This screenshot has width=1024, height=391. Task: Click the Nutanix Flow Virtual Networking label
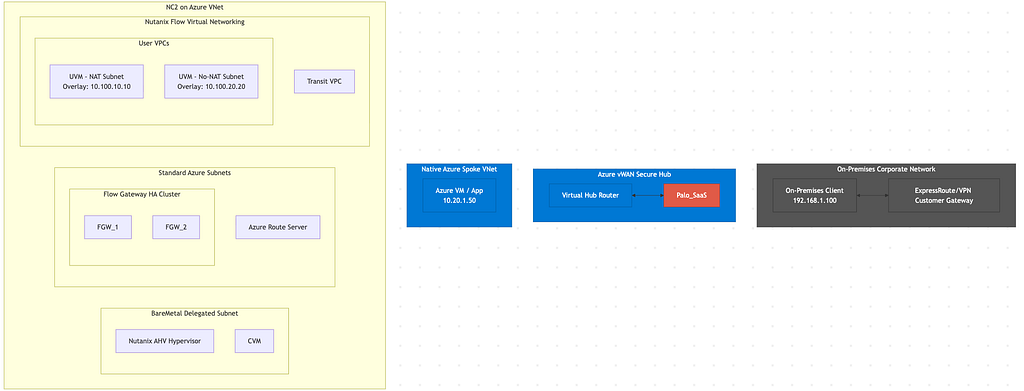(195, 22)
